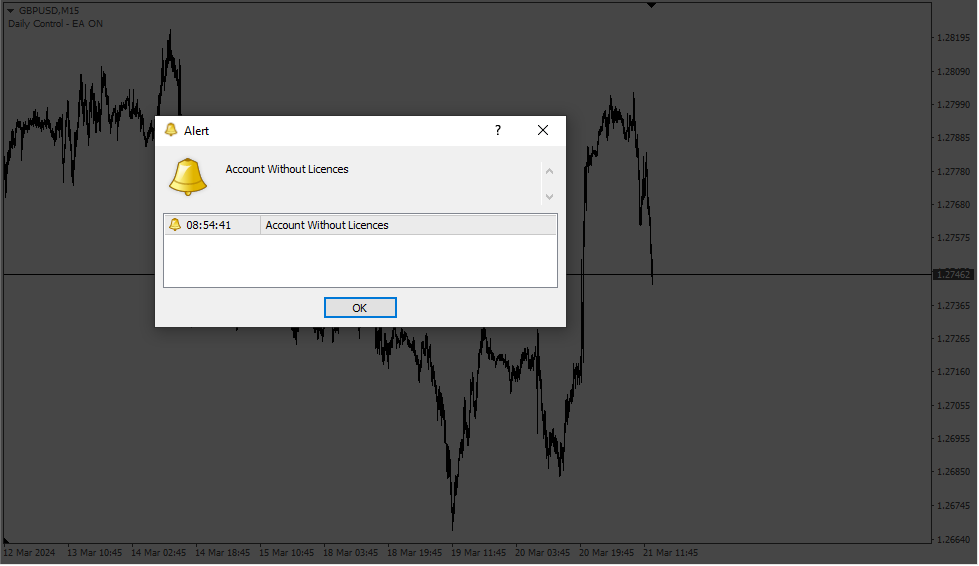
Task: Click the date label 12 Mar 2024
Action: [x=29, y=553]
